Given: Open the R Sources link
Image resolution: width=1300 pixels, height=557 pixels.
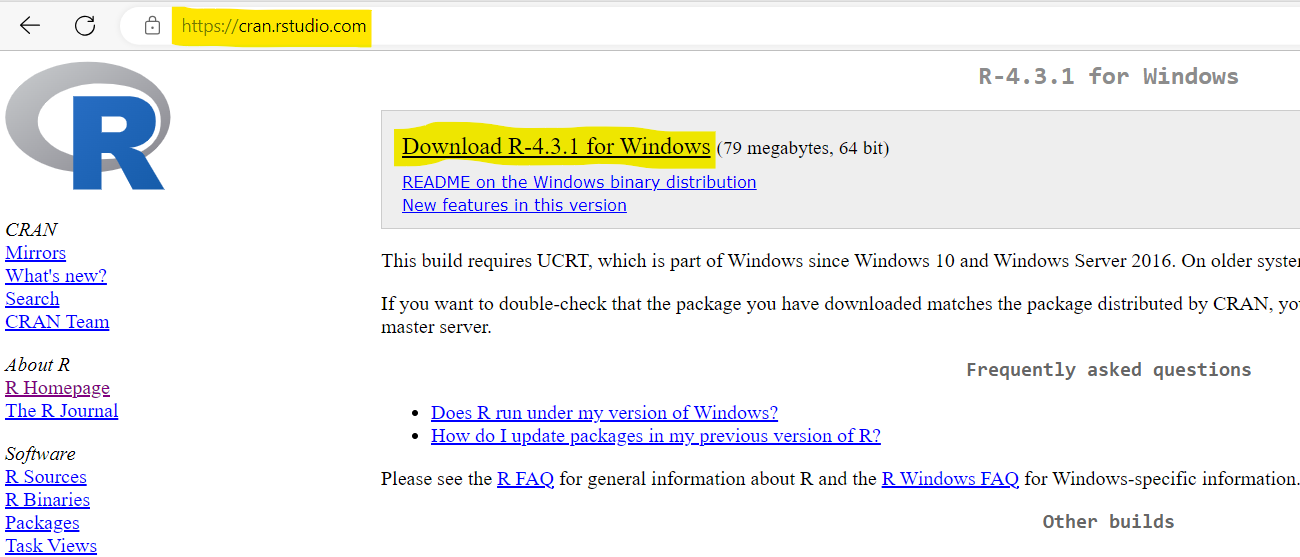Looking at the screenshot, I should click(46, 477).
